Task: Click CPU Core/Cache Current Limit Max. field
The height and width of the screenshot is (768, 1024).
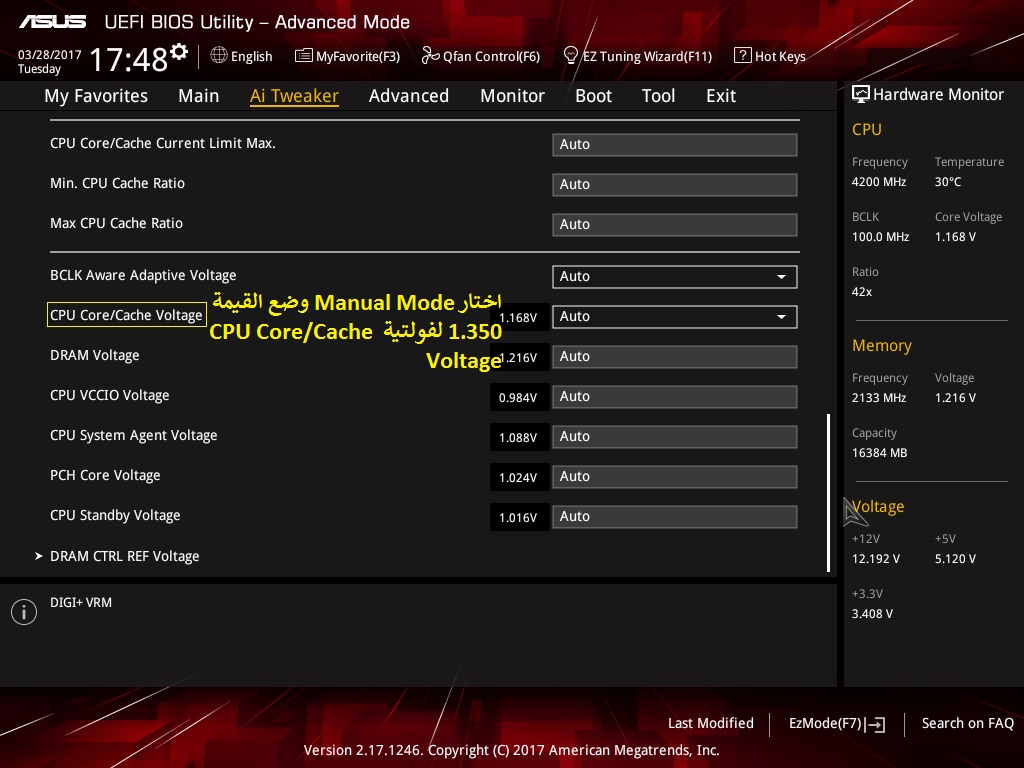Action: coord(675,144)
